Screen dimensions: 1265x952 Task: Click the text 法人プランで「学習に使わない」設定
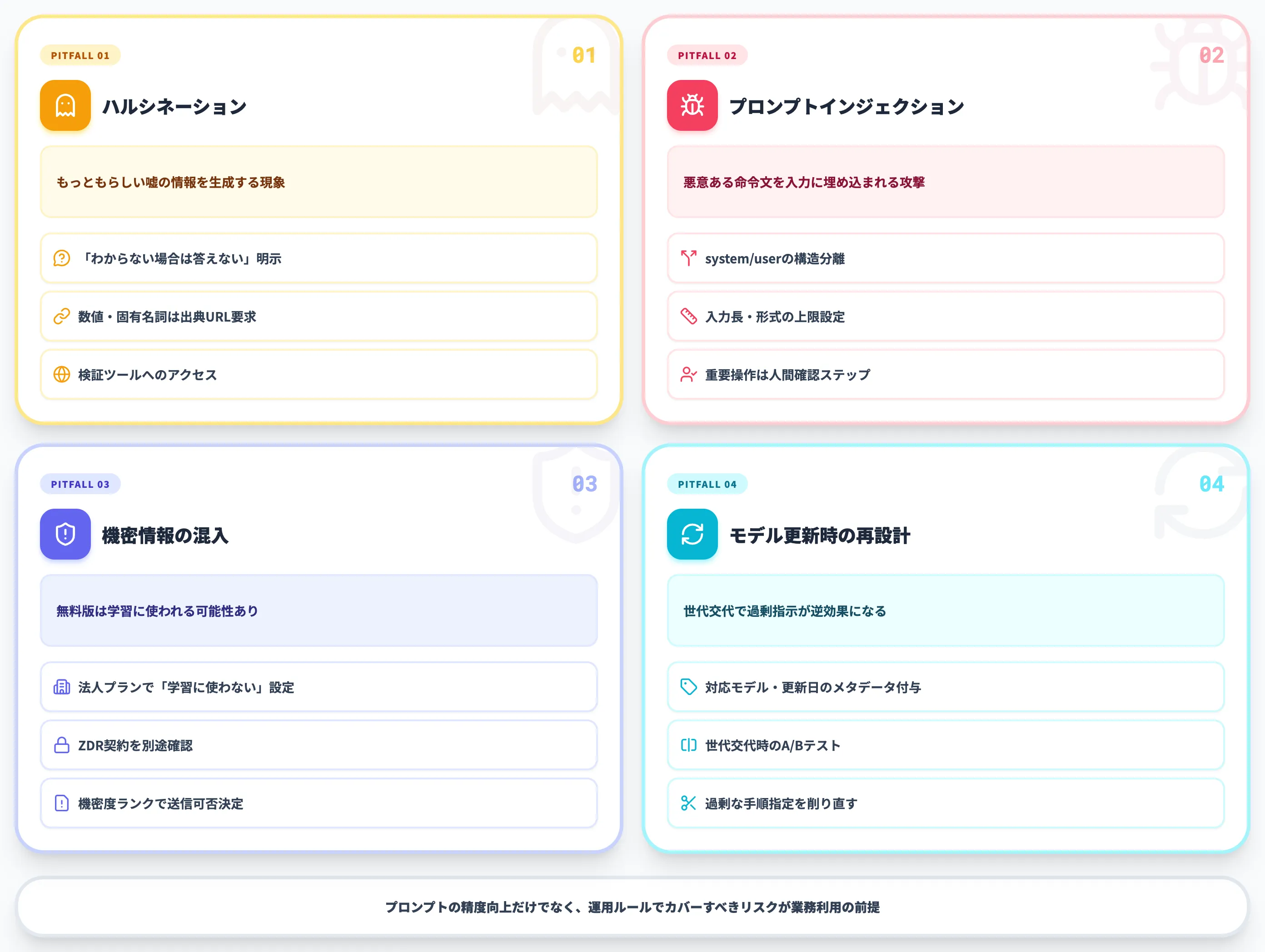pos(186,687)
